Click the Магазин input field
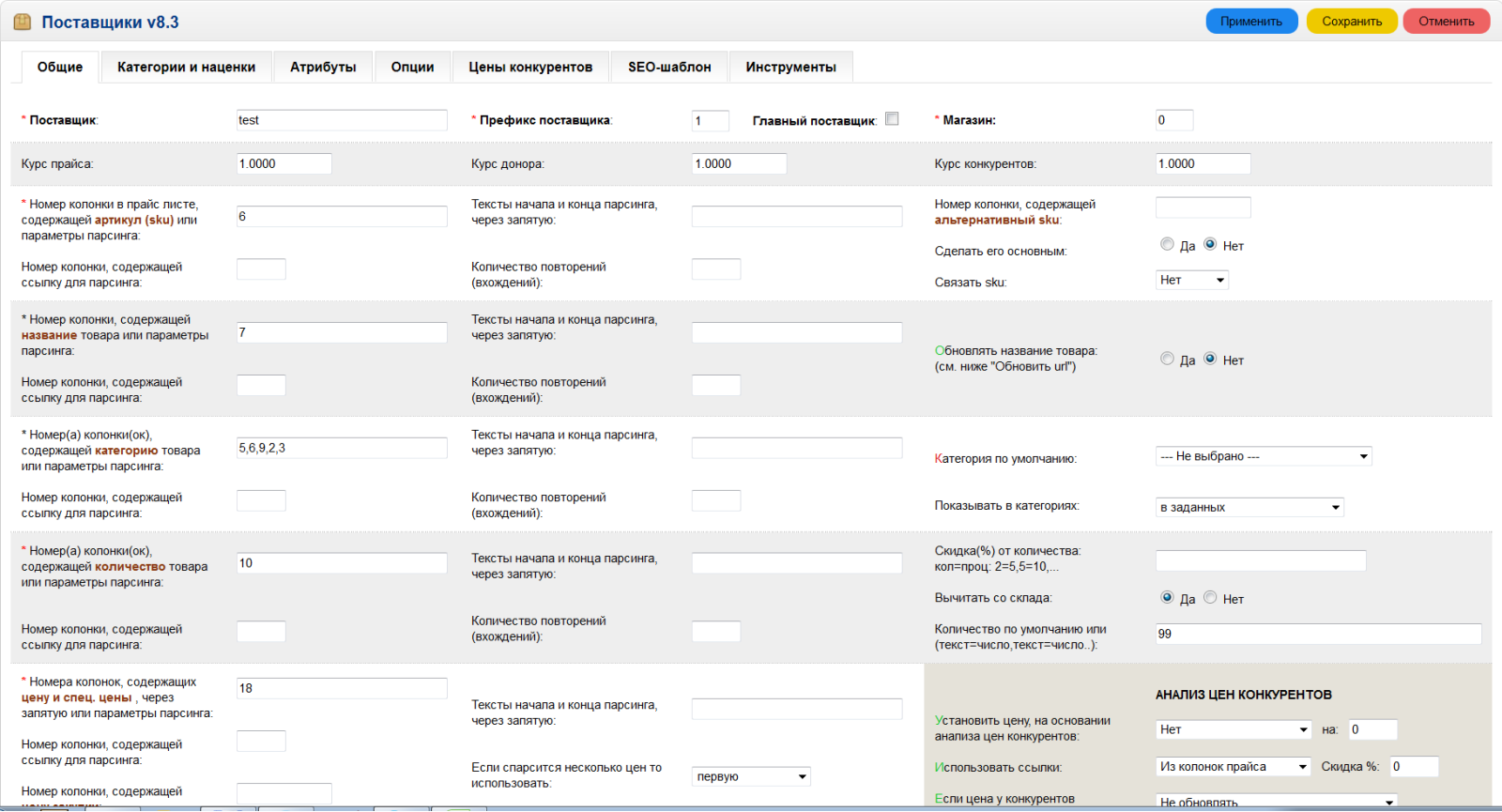 click(1174, 120)
